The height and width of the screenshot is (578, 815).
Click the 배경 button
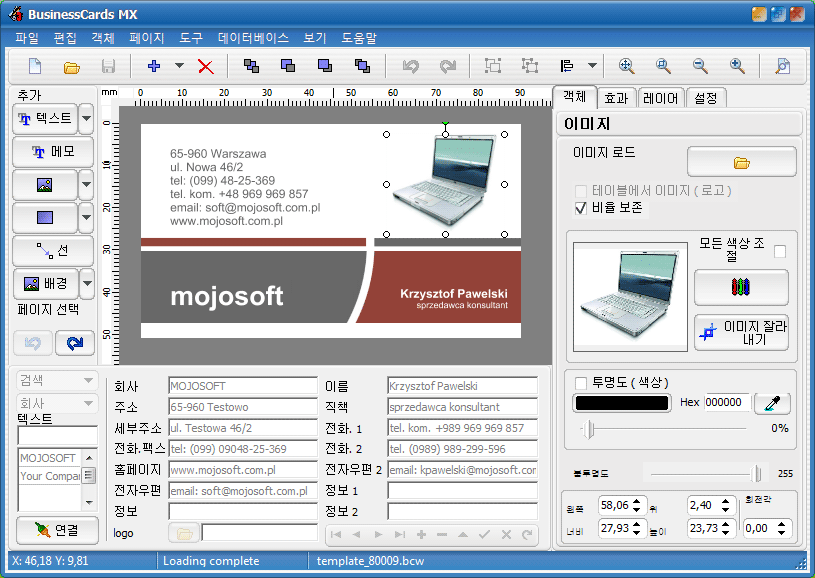45,283
